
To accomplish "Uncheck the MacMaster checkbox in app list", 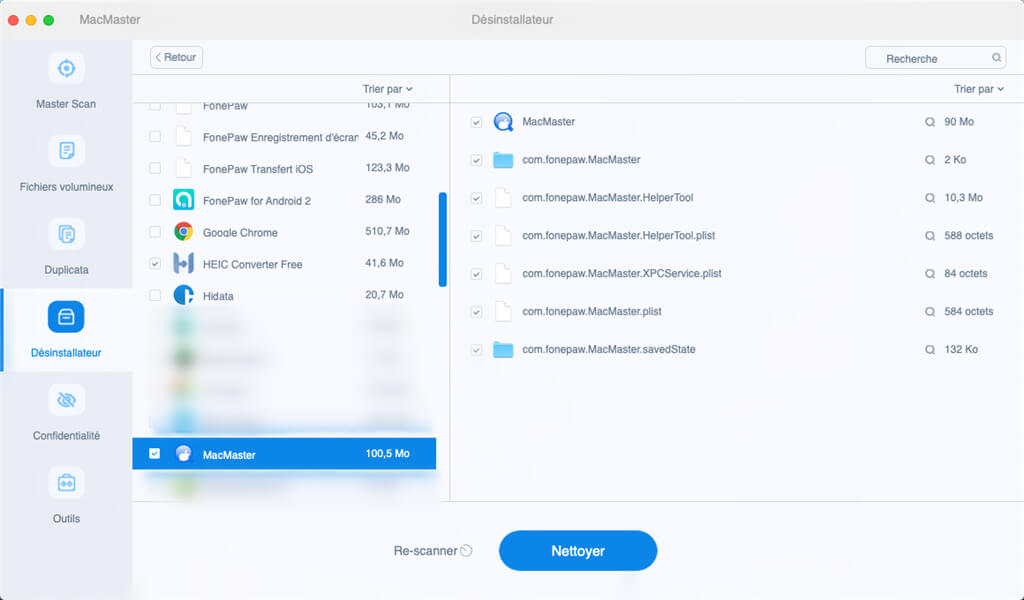I will coord(154,453).
